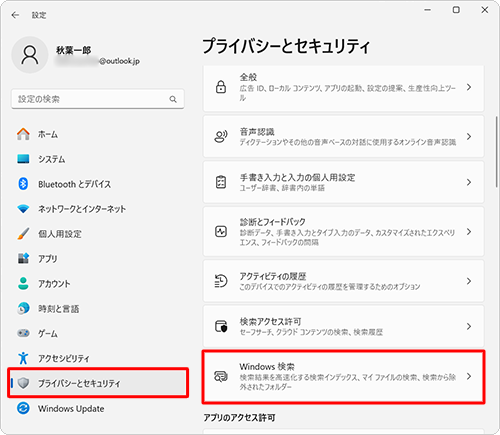Image resolution: width=500 pixels, height=435 pixels.
Task: Open the 全般 settings card
Action: (343, 88)
